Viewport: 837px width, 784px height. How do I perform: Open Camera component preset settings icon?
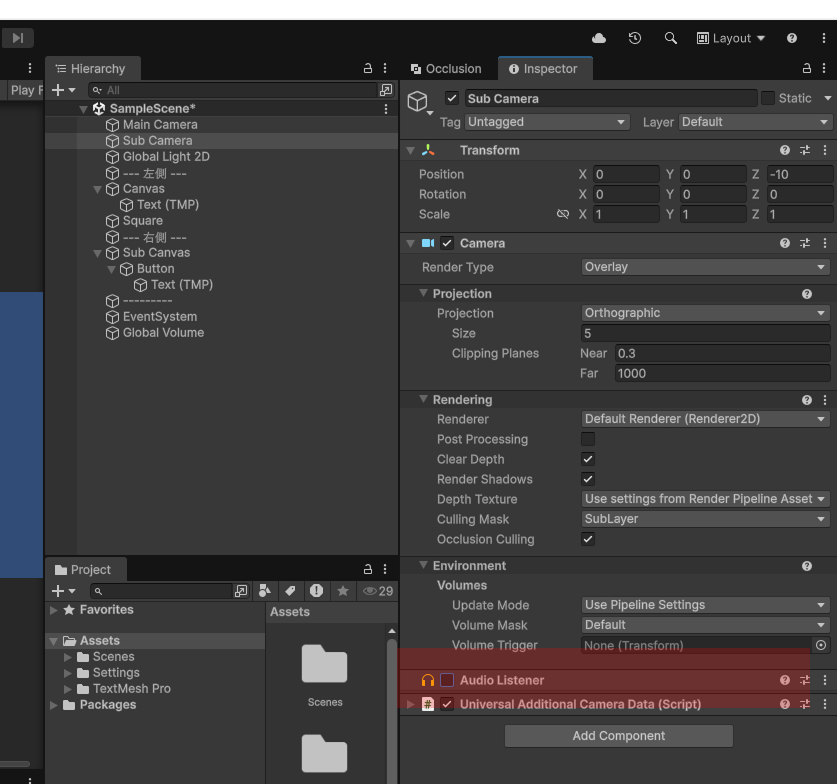[x=805, y=243]
